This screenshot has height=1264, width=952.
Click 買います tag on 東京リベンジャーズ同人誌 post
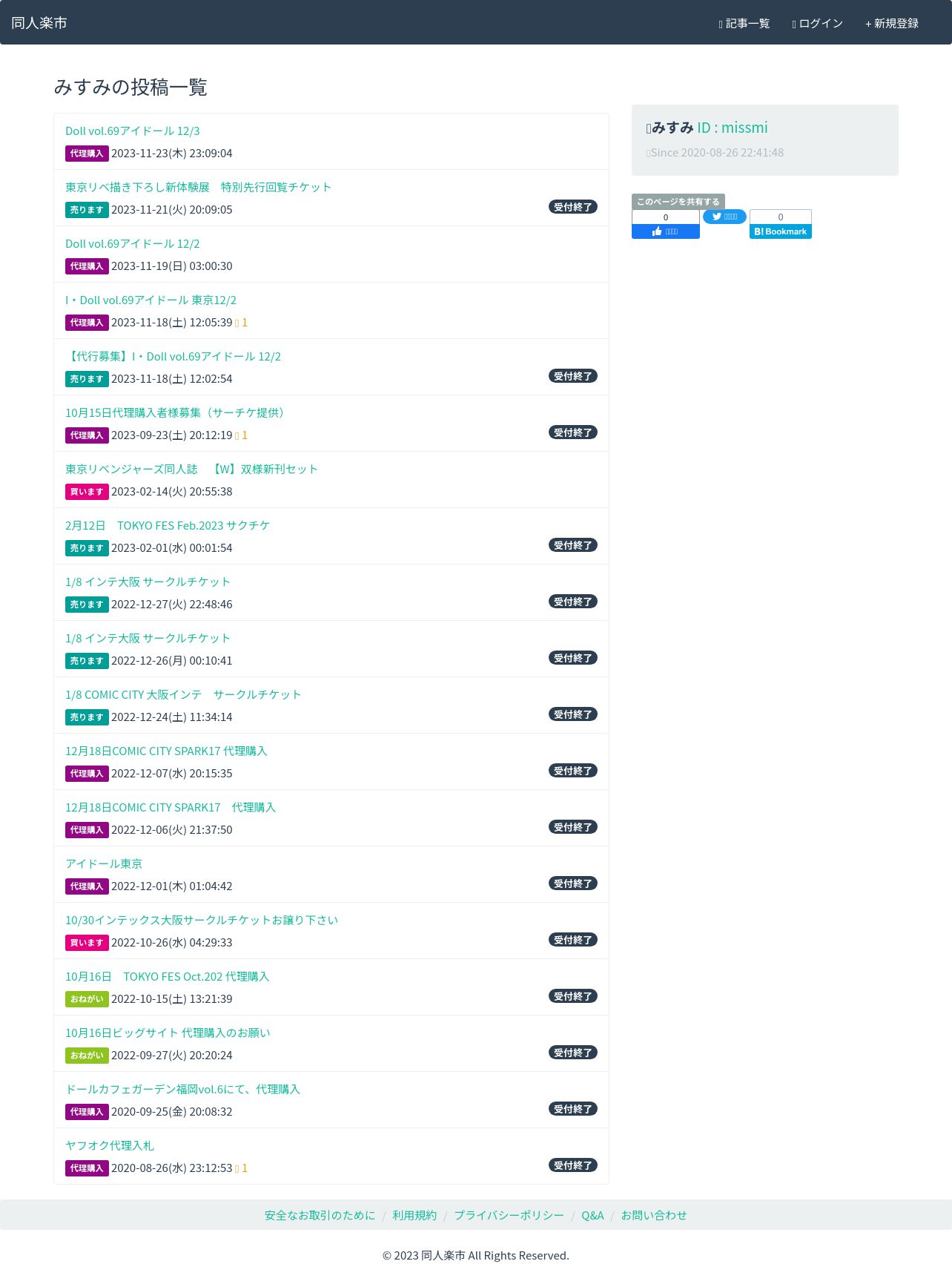click(87, 492)
